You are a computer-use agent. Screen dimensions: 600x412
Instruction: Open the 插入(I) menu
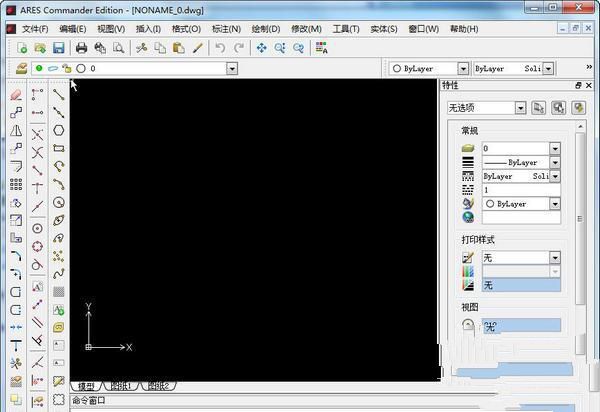point(148,29)
